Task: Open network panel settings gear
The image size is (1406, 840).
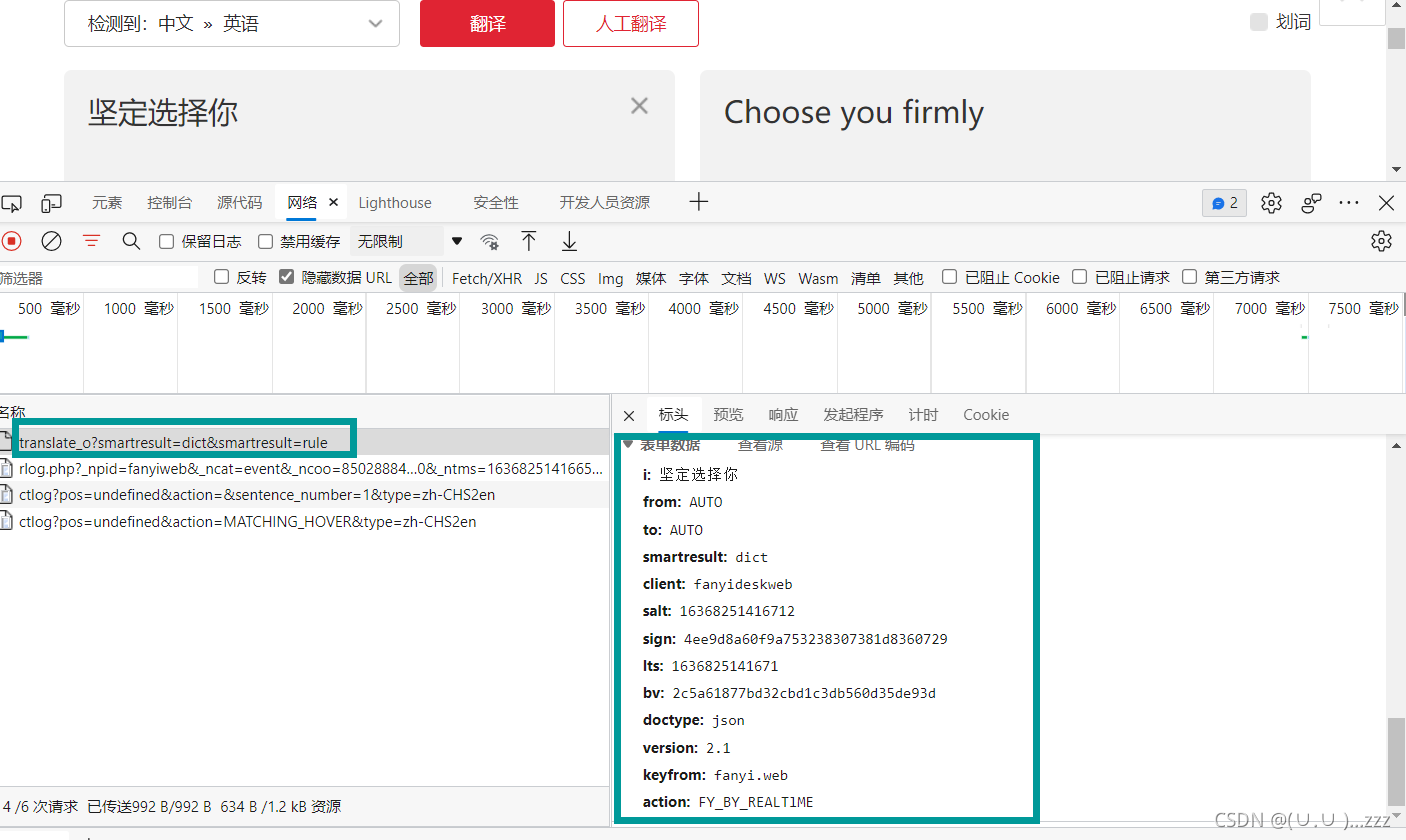Action: [1382, 241]
